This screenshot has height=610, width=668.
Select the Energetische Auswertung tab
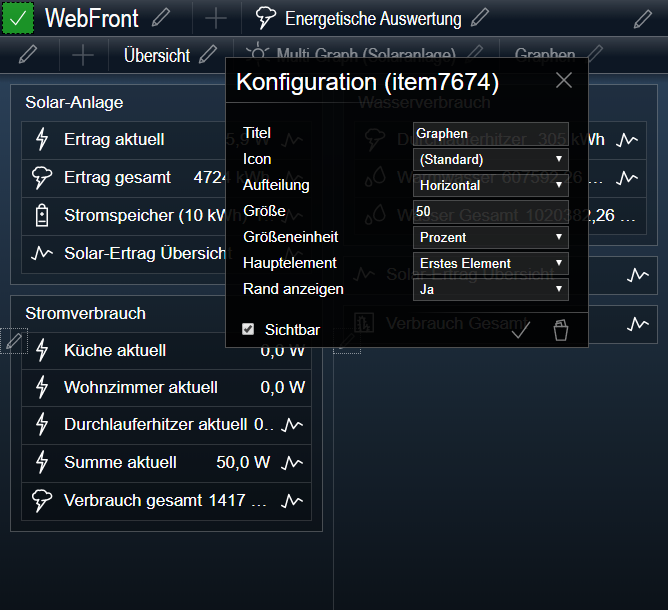click(372, 19)
